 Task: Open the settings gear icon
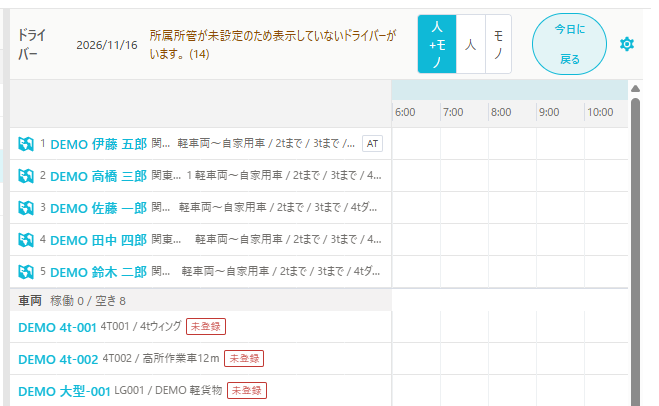(627, 44)
